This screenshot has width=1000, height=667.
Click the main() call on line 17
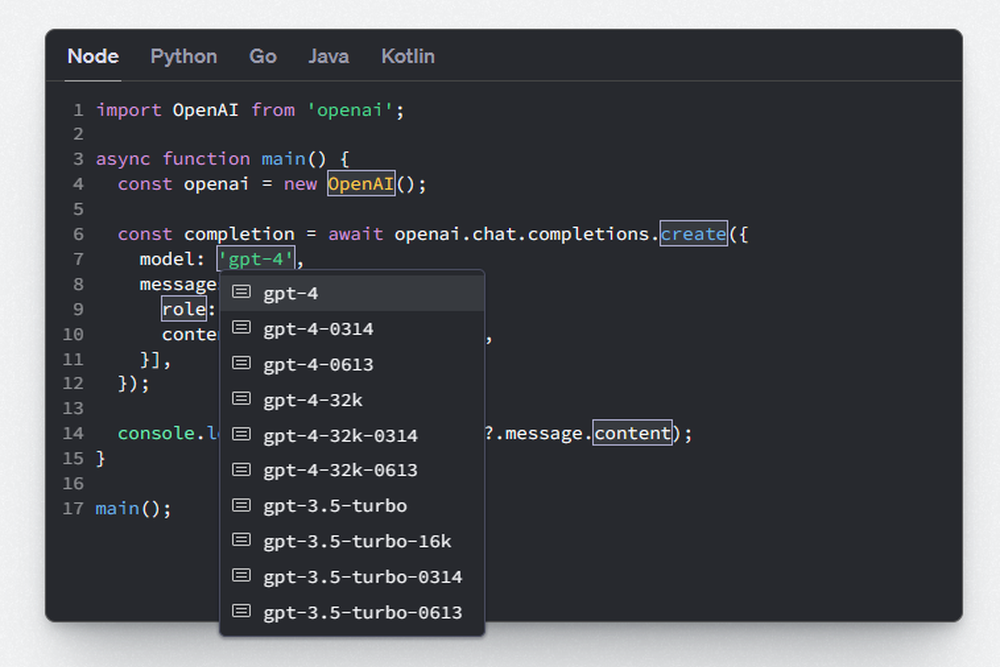coord(133,509)
